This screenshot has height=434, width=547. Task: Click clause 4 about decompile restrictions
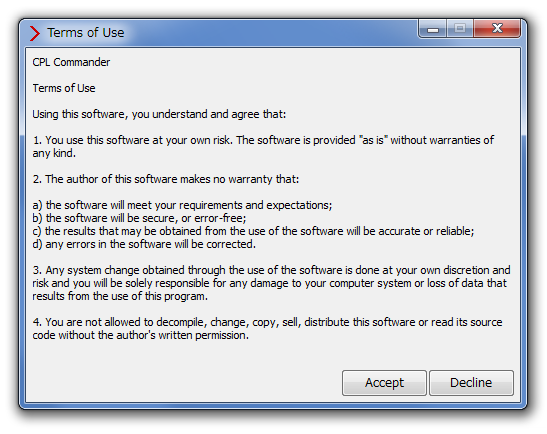coord(267,329)
